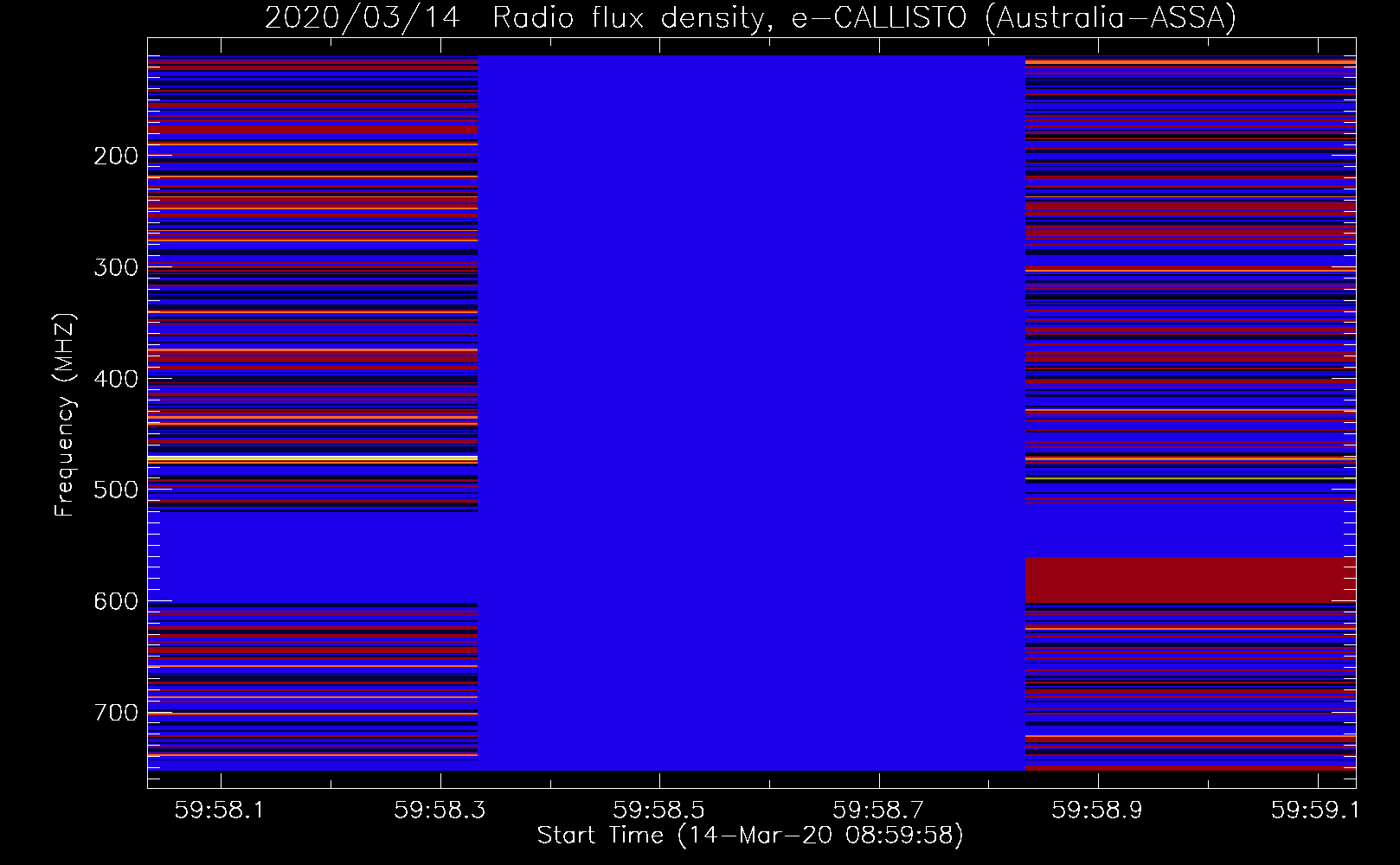Click the 500 frequency tick label
The width and height of the screenshot is (1400, 865).
[x=116, y=490]
